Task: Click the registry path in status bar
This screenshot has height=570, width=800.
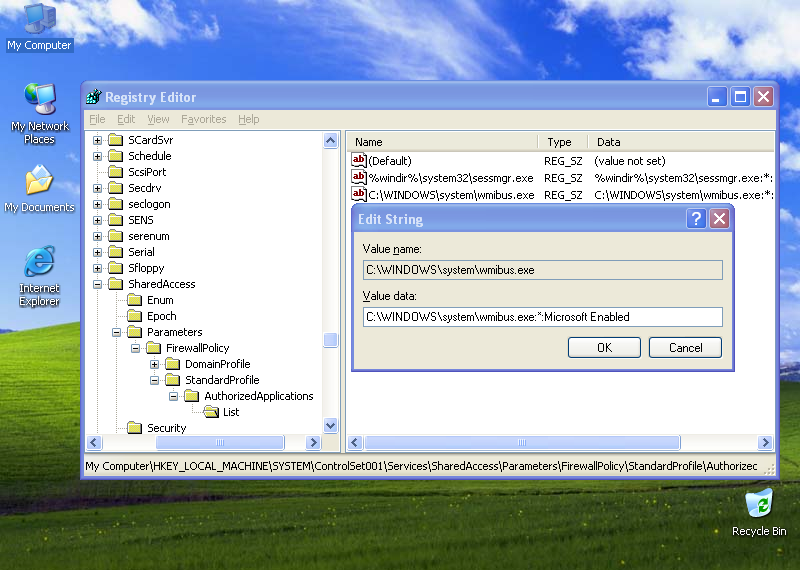Action: pyautogui.click(x=421, y=466)
